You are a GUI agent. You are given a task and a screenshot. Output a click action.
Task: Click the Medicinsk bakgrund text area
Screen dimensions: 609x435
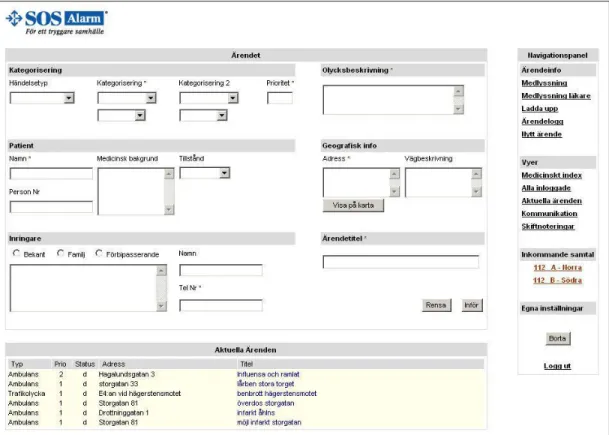(136, 191)
